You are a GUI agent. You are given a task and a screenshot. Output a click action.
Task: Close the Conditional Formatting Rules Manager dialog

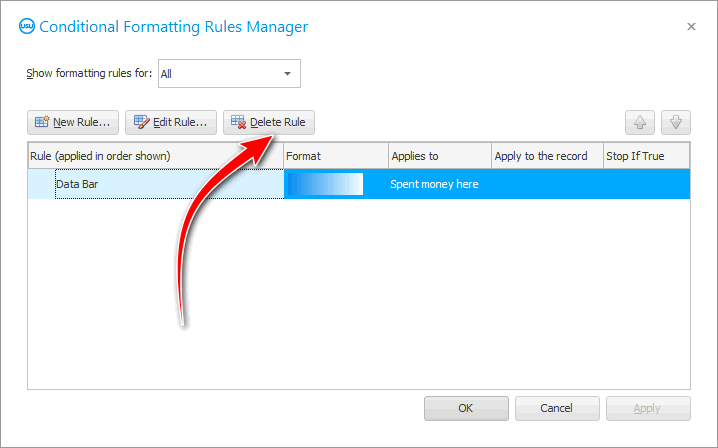[691, 27]
